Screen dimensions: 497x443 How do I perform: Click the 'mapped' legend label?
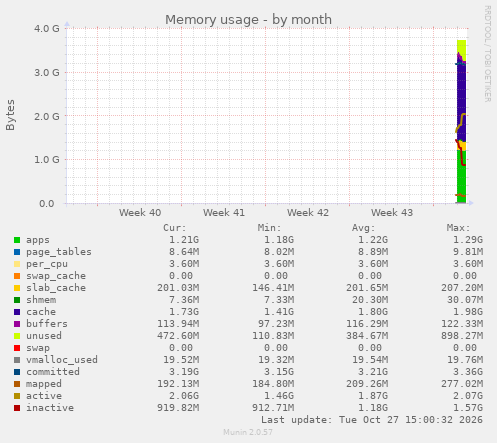coord(44,384)
